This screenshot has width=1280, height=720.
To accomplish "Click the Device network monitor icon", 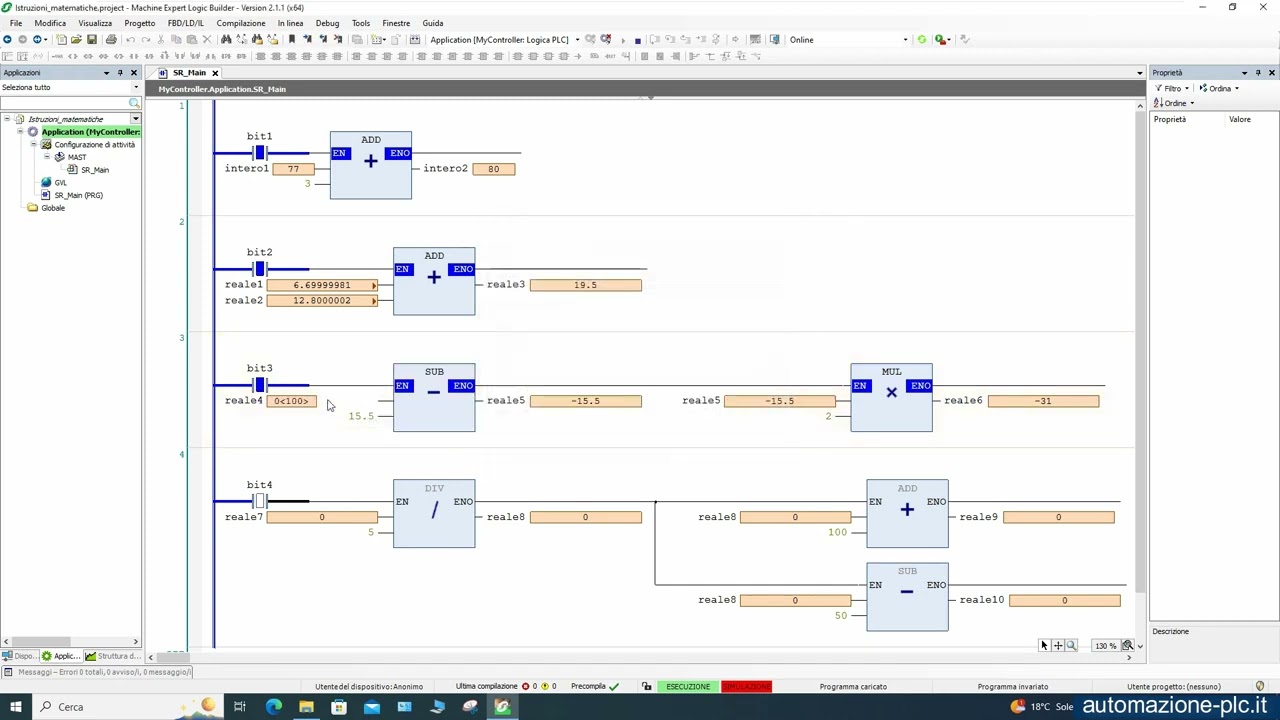I will point(775,40).
